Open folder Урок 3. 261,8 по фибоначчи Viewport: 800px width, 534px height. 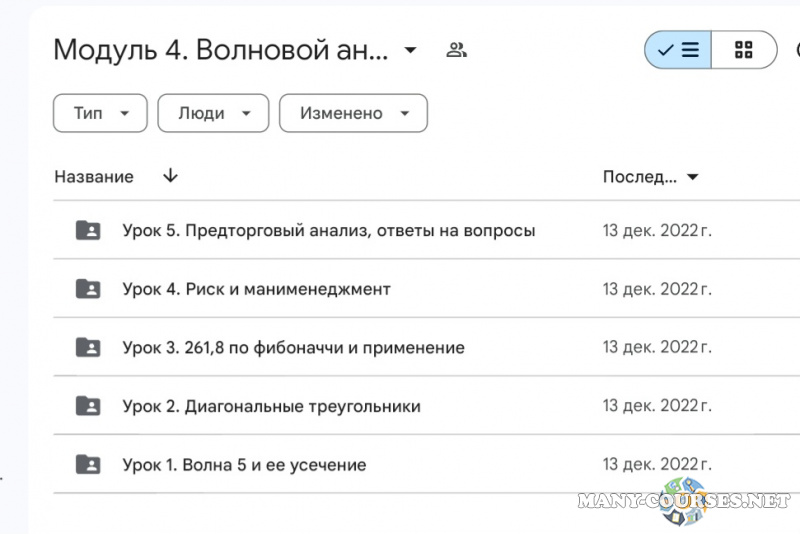(293, 348)
